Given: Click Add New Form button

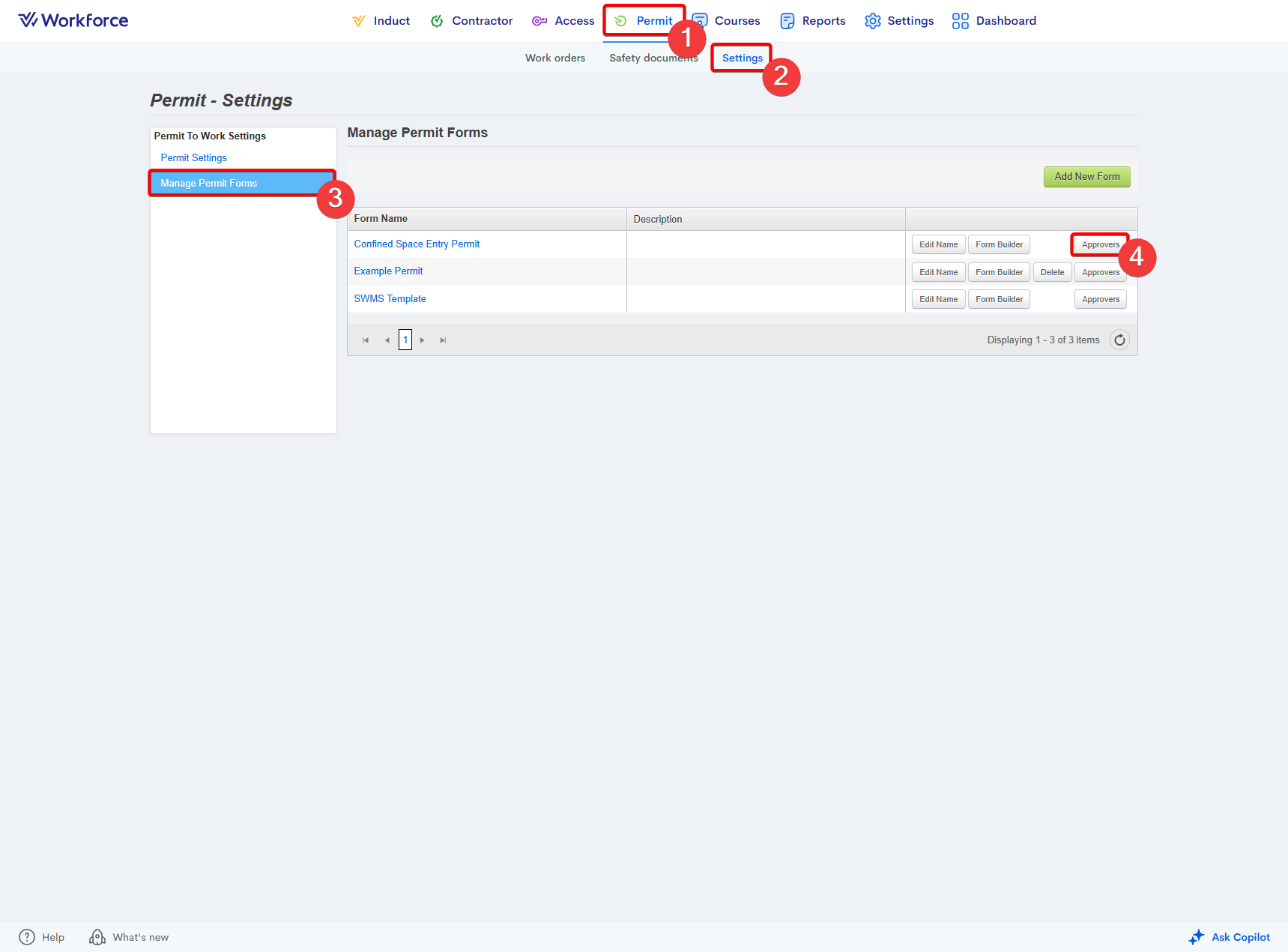Looking at the screenshot, I should (1086, 177).
